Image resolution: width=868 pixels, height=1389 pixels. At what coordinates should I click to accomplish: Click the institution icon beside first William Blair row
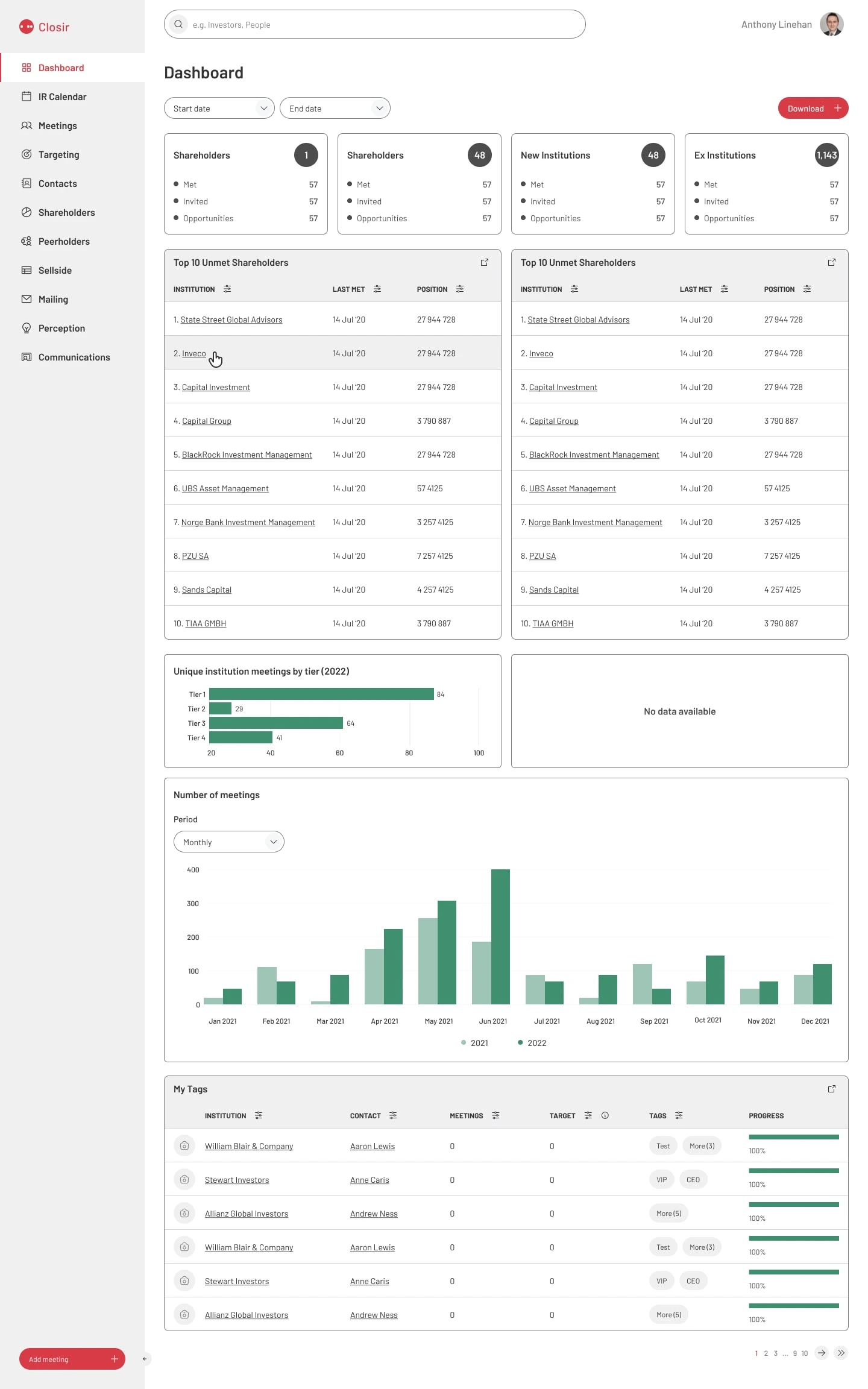point(184,1145)
